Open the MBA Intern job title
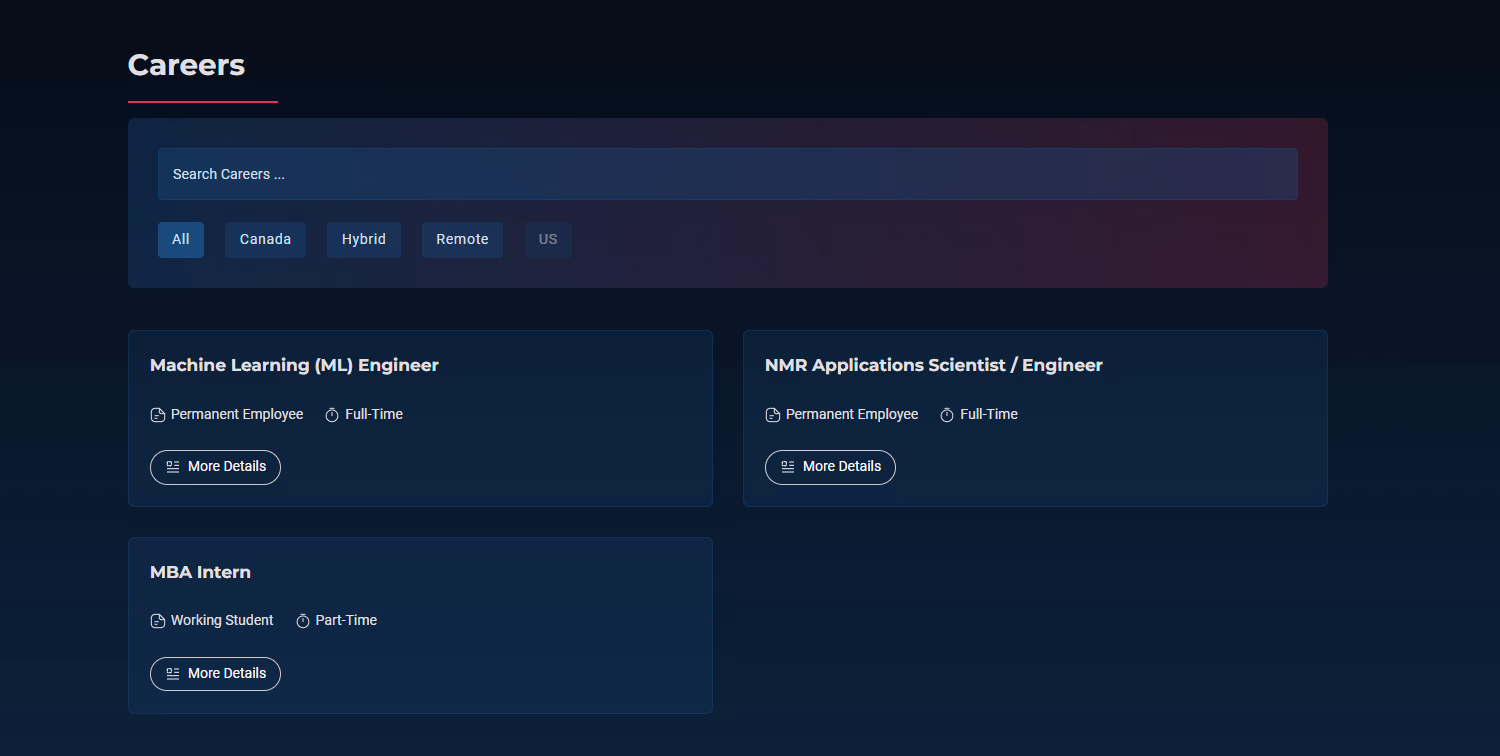The height and width of the screenshot is (756, 1500). tap(200, 573)
